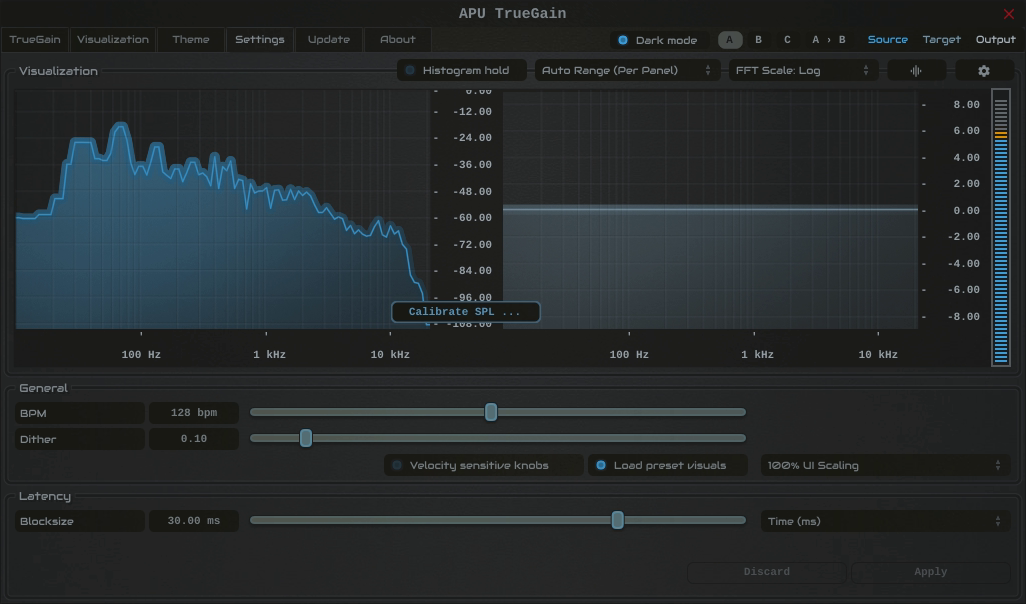Open visualization gear settings icon
1026x604 pixels.
coord(984,71)
